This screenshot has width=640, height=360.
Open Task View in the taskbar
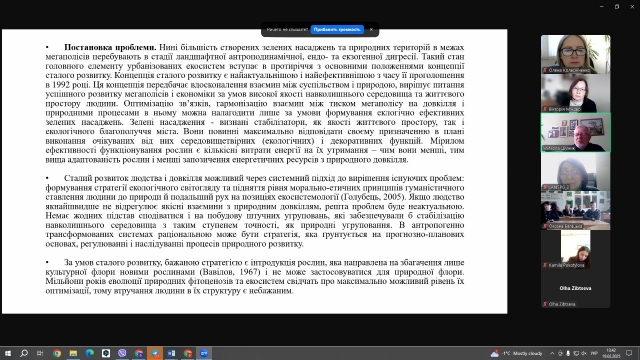tap(40, 353)
